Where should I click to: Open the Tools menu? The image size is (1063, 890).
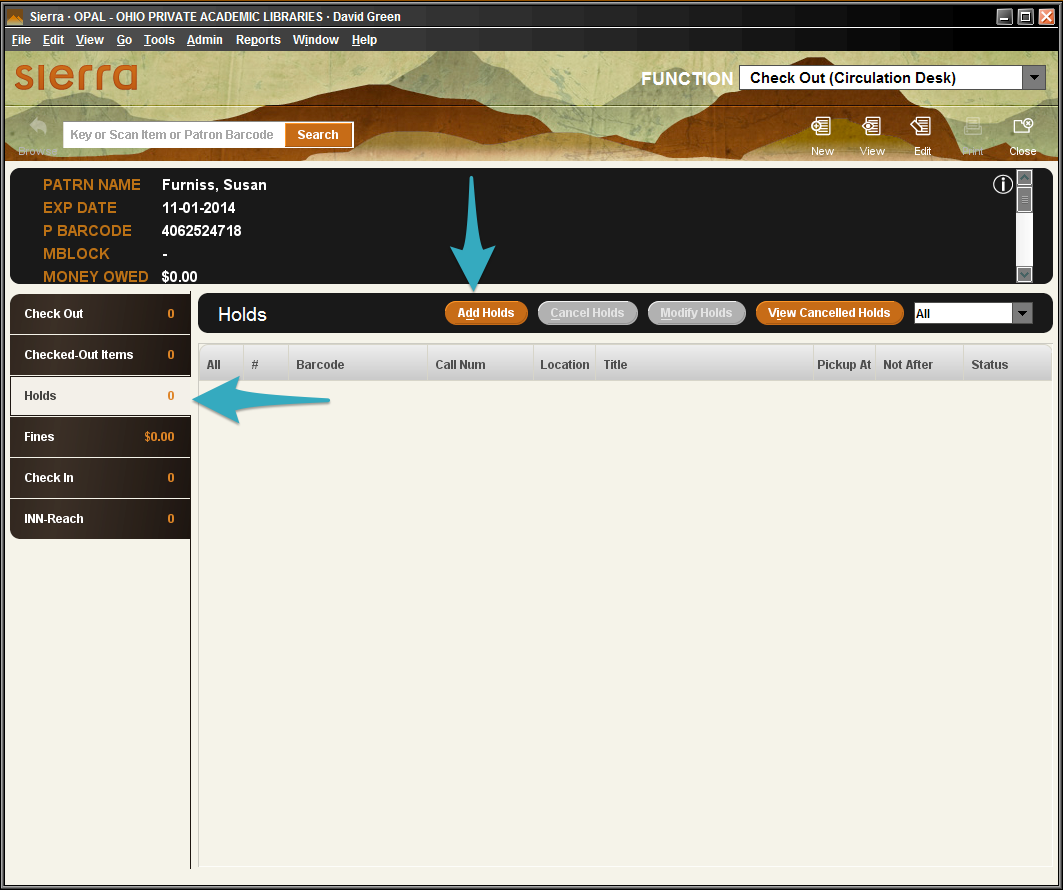coord(159,40)
